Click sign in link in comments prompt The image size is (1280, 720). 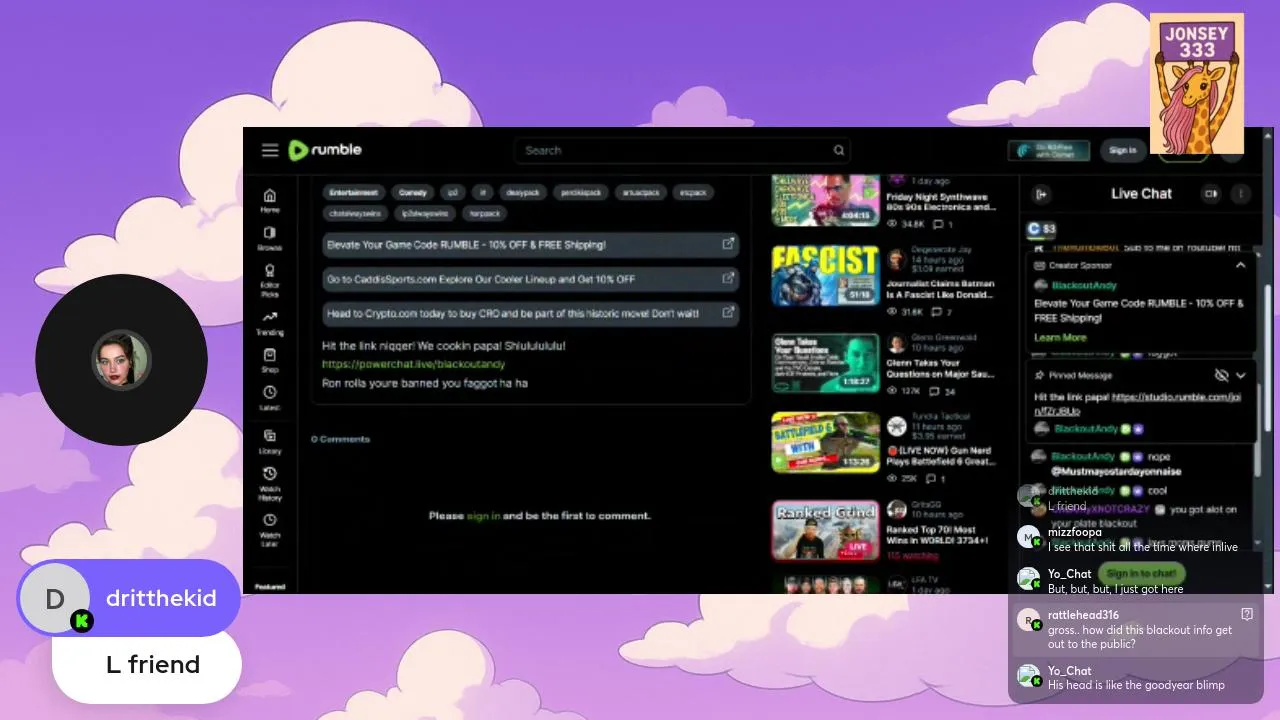click(483, 516)
